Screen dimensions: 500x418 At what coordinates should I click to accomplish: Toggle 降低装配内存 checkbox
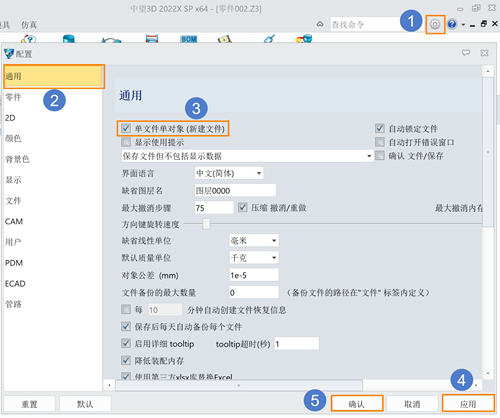pos(126,360)
